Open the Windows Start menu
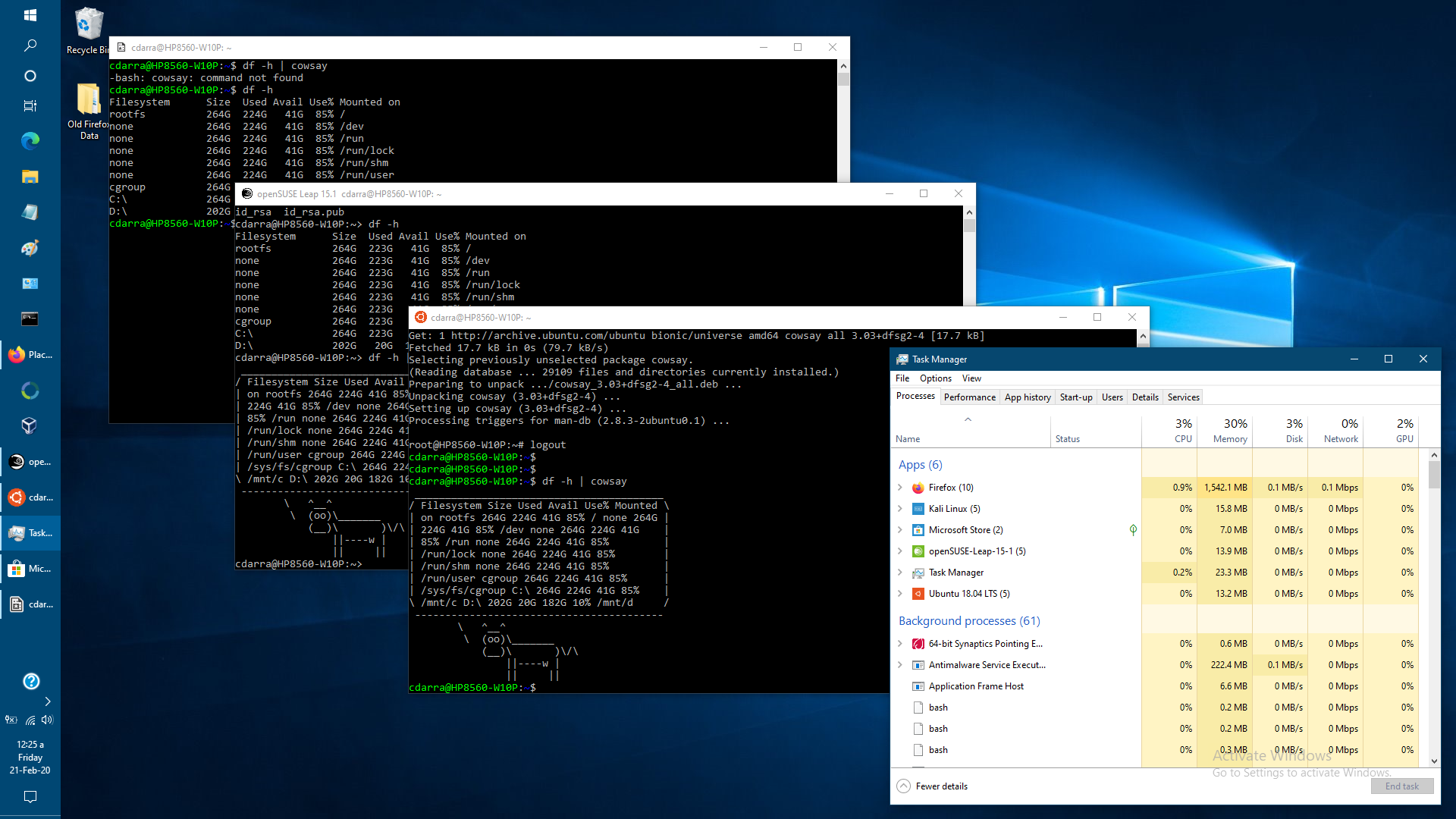The height and width of the screenshot is (819, 1456). (x=30, y=15)
